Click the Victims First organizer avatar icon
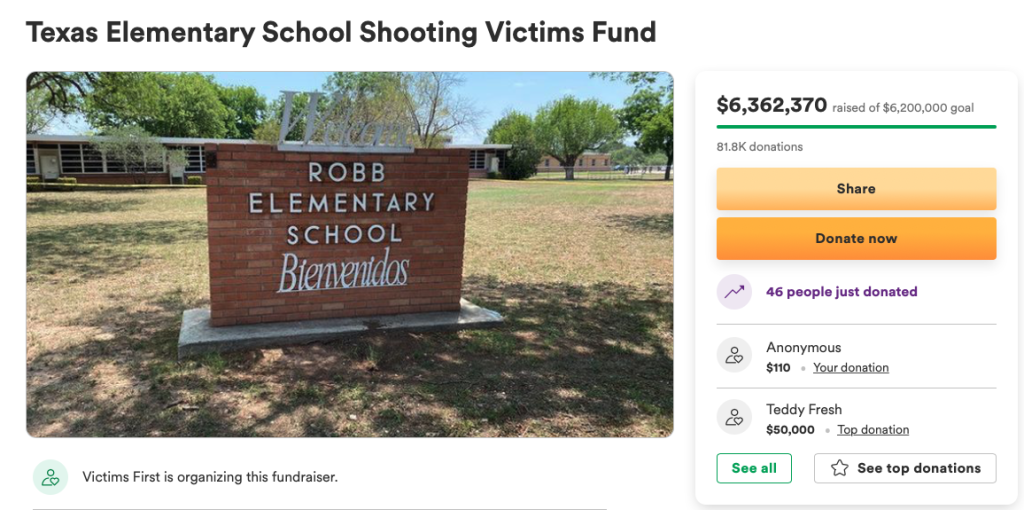This screenshot has width=1024, height=510. tap(50, 477)
